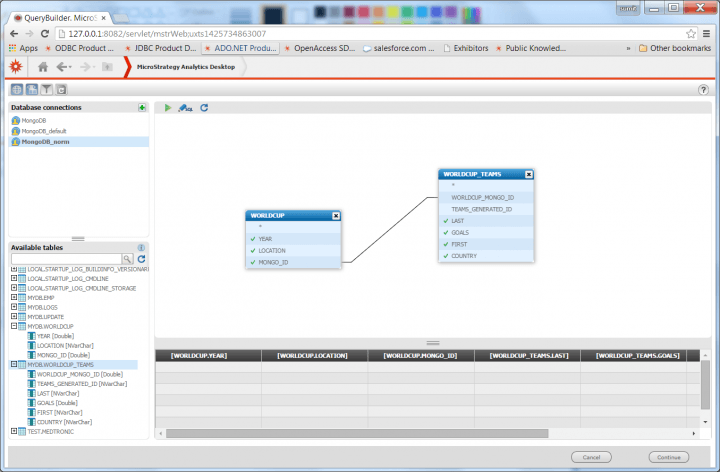Remove the WORLDCUP table from canvas

(x=336, y=215)
